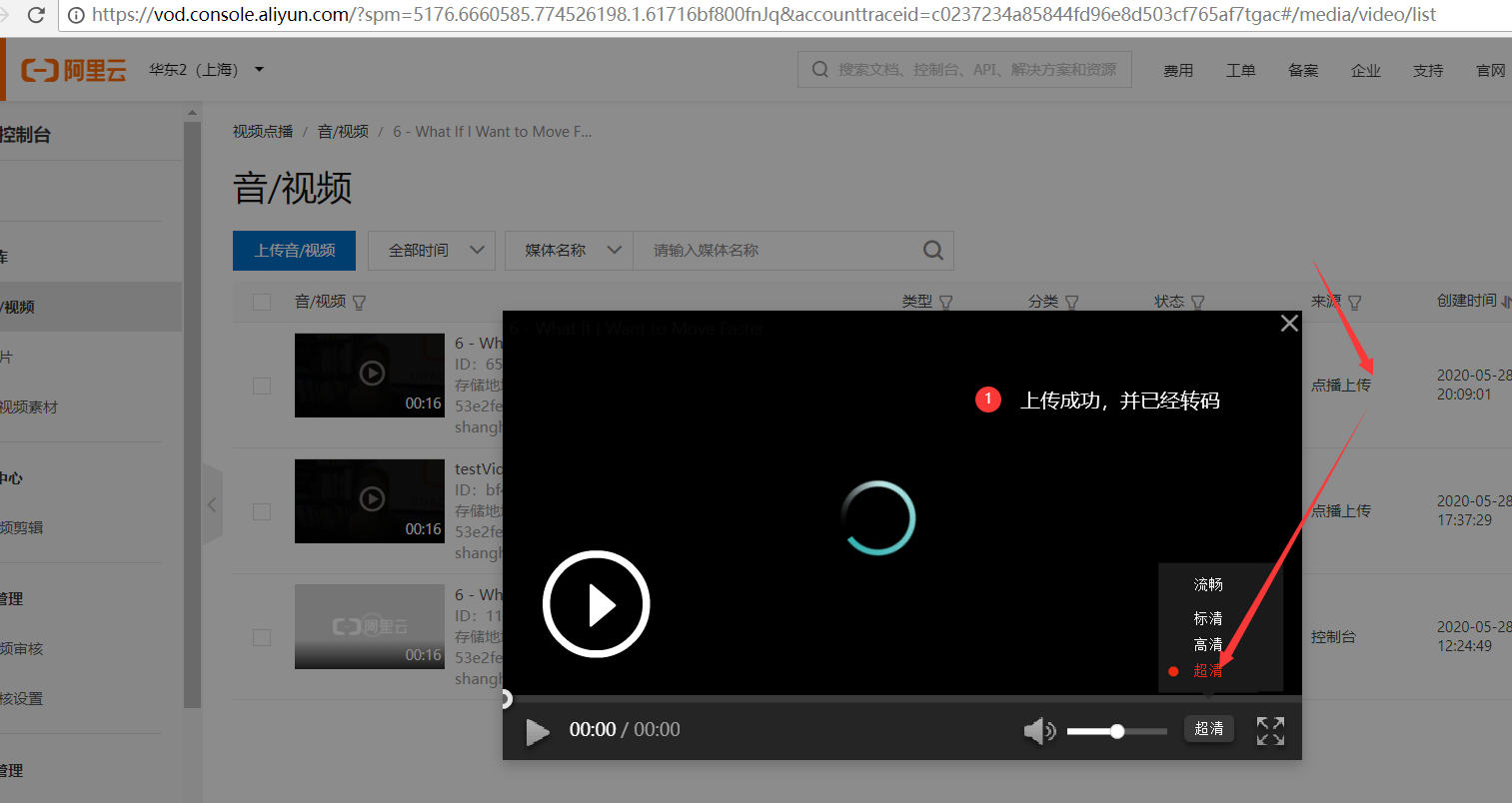
Task: Choose 超清 quality option in popup list
Action: [1208, 671]
